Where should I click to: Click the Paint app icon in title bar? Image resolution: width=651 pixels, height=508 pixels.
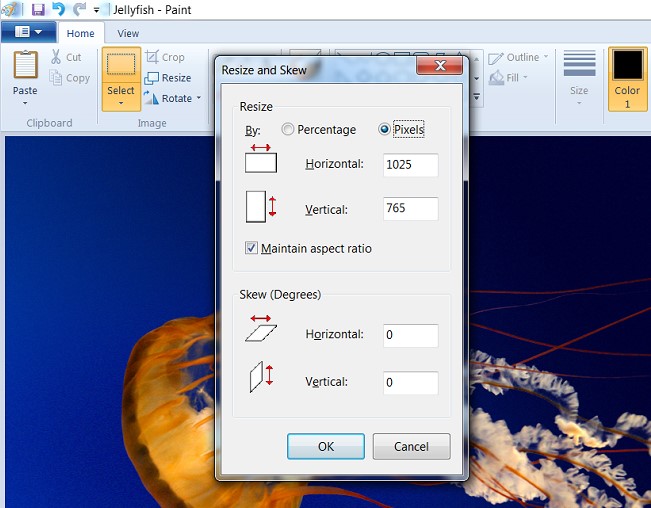point(9,9)
